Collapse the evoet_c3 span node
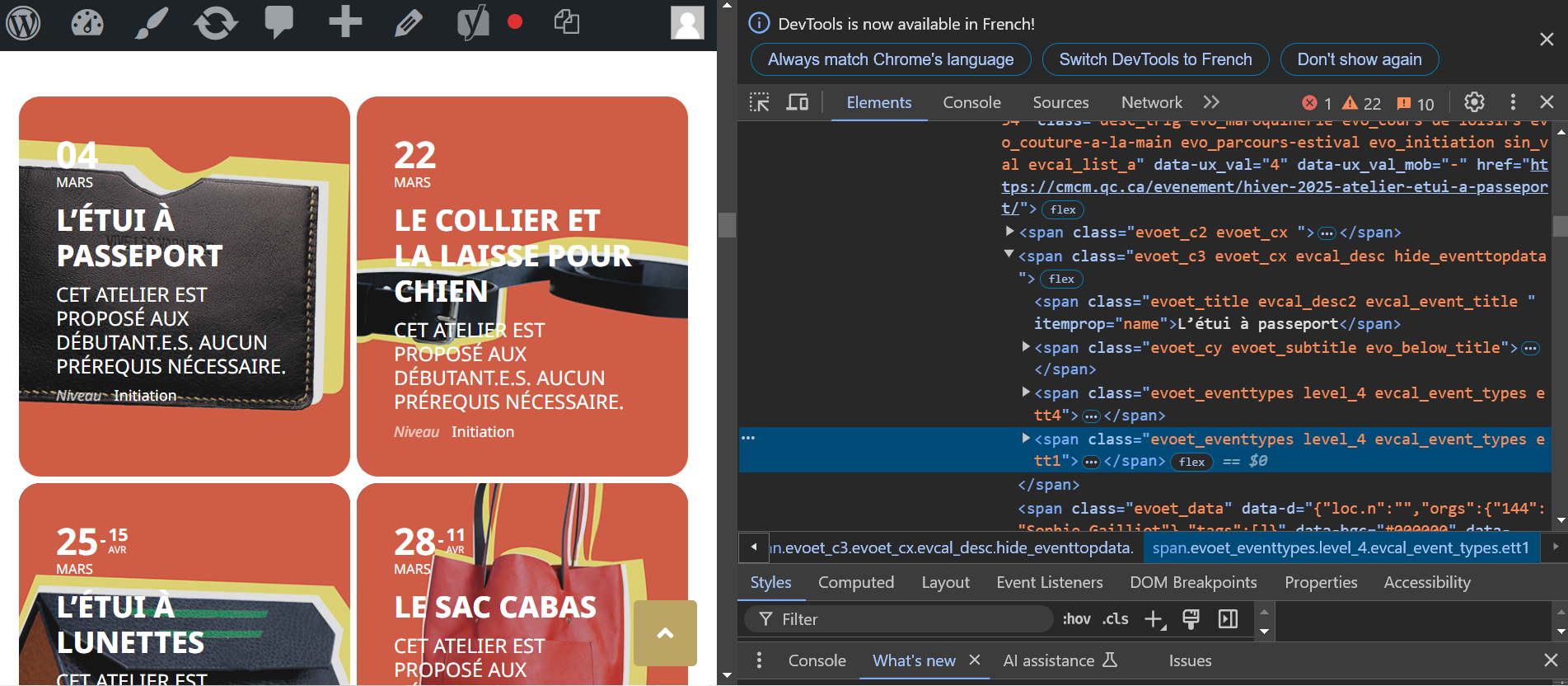 tap(1009, 255)
